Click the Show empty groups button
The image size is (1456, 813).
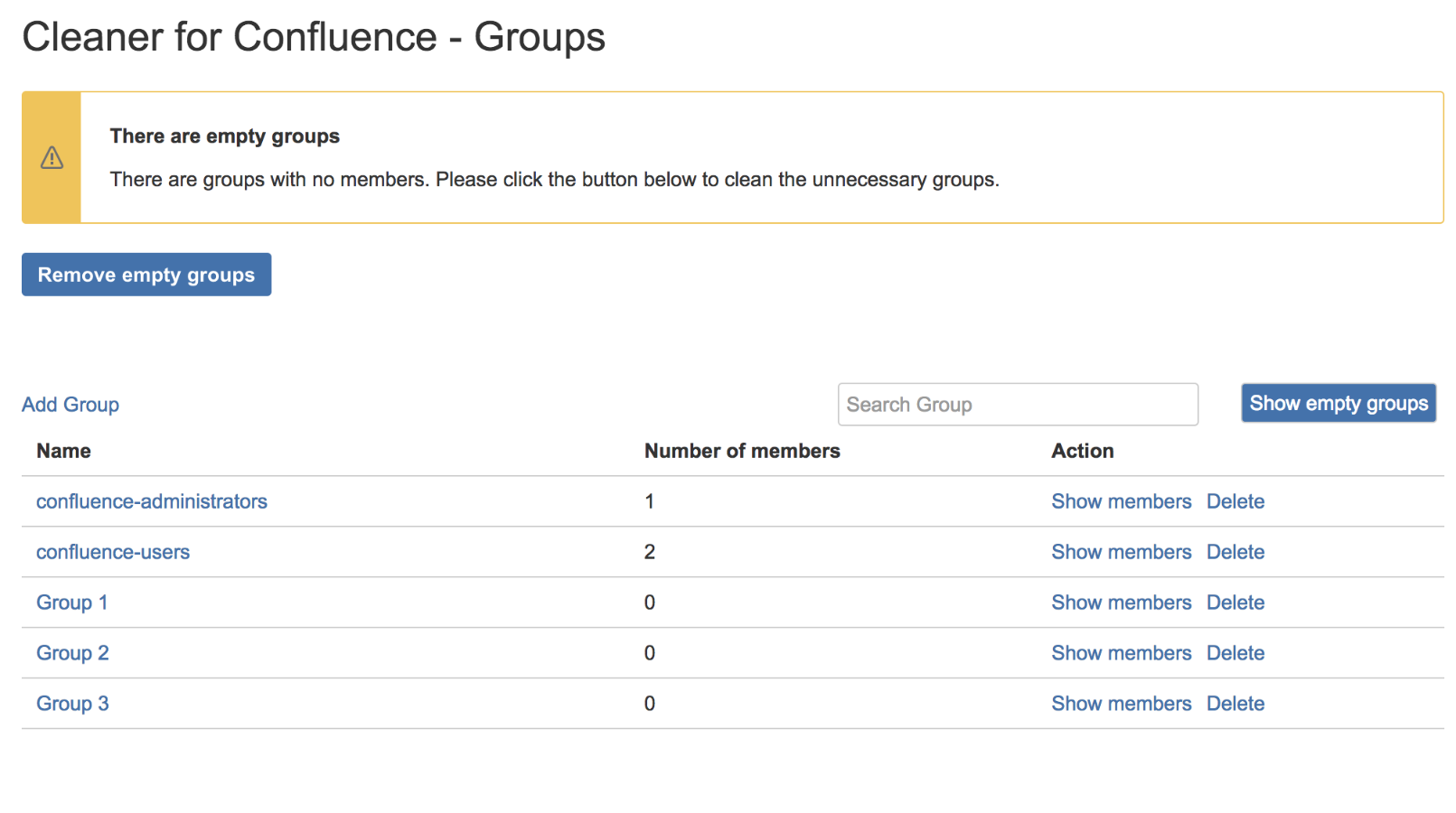coord(1339,403)
